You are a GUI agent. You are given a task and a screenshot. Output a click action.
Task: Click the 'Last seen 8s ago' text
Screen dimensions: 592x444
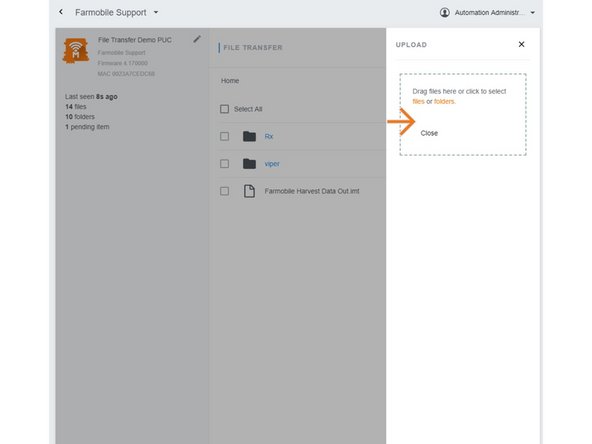pos(91,97)
